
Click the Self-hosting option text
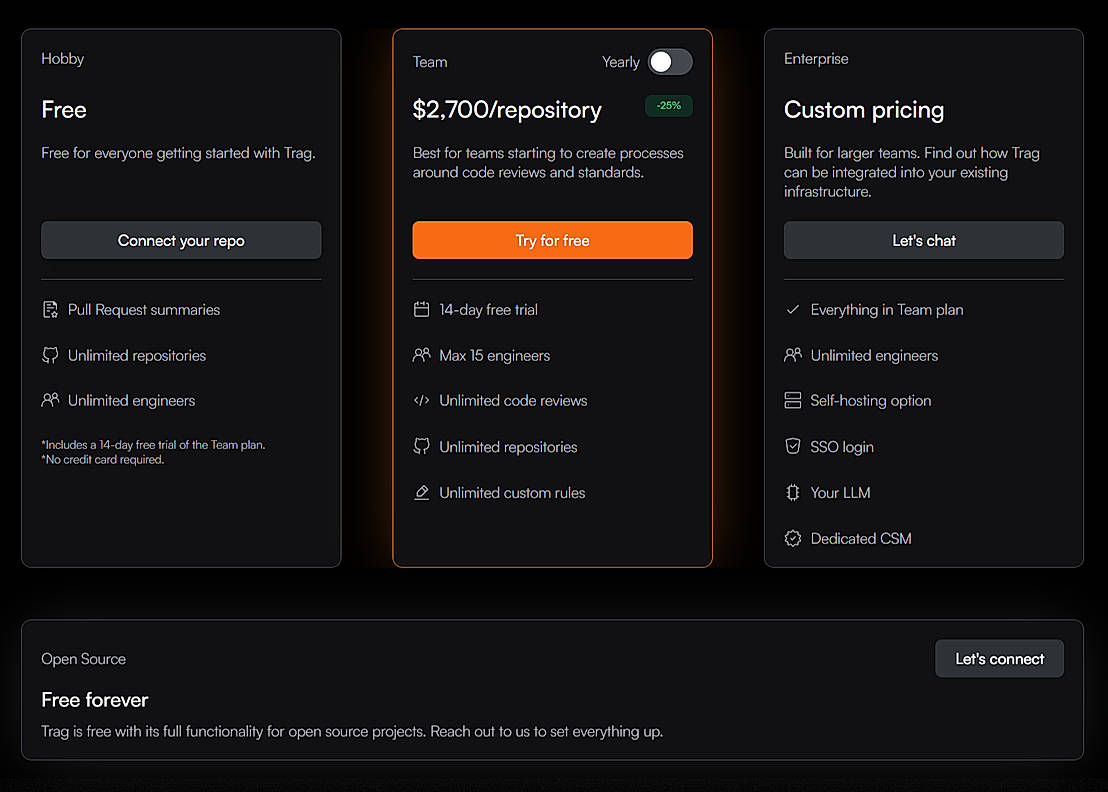click(871, 401)
